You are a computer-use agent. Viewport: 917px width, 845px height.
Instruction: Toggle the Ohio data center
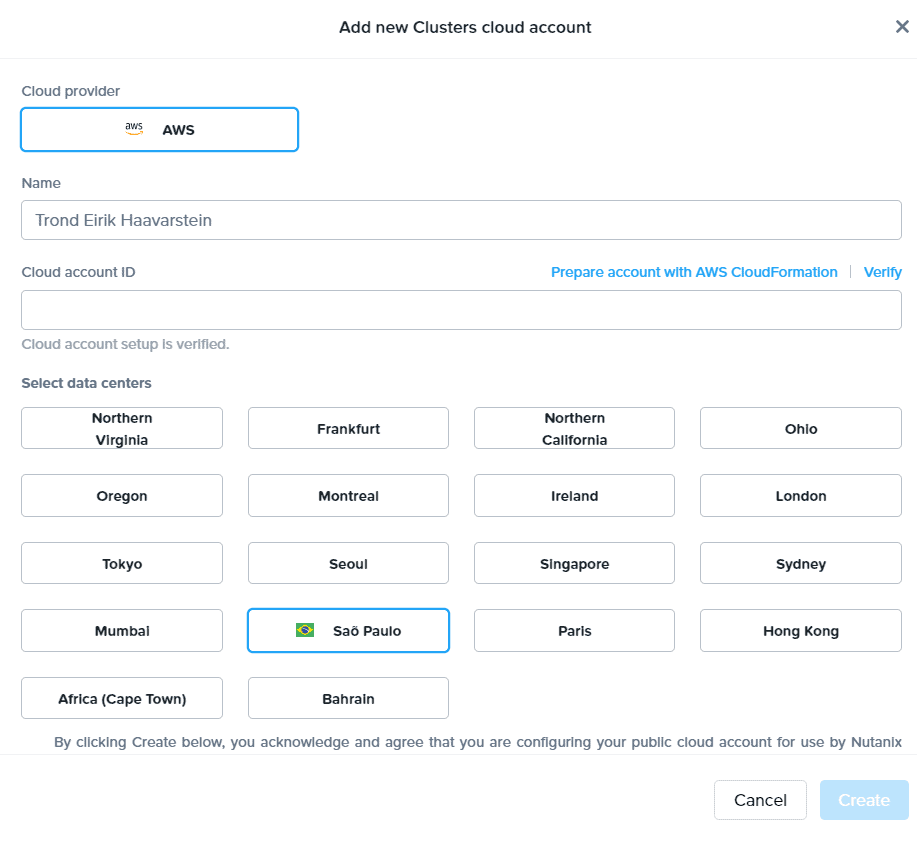point(801,428)
